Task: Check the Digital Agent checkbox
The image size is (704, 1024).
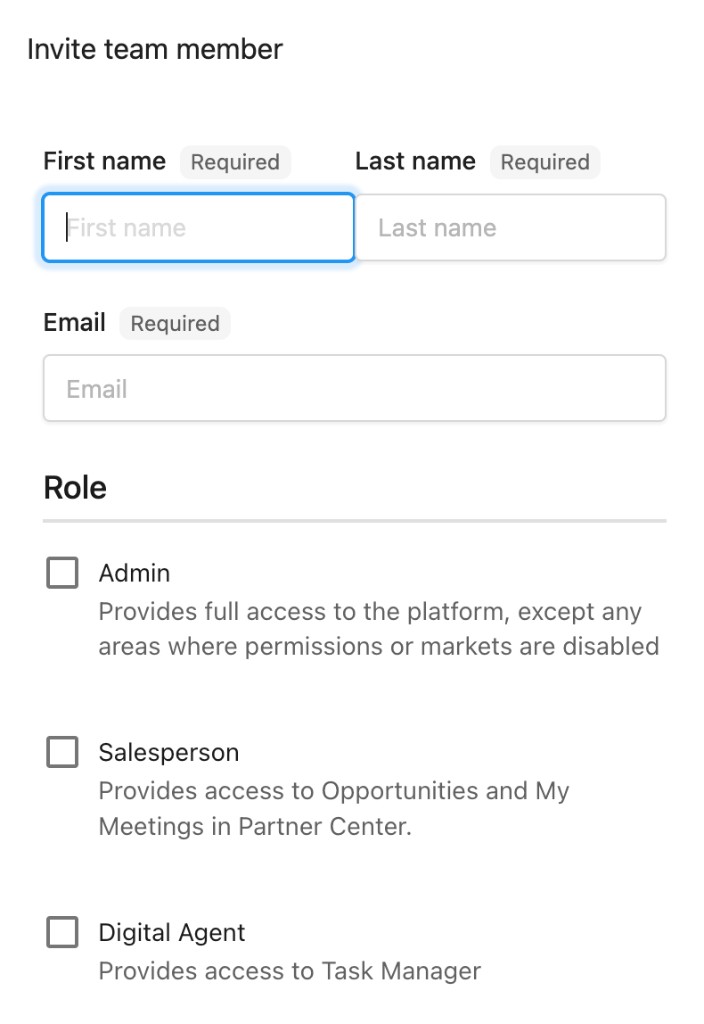Action: pos(62,932)
